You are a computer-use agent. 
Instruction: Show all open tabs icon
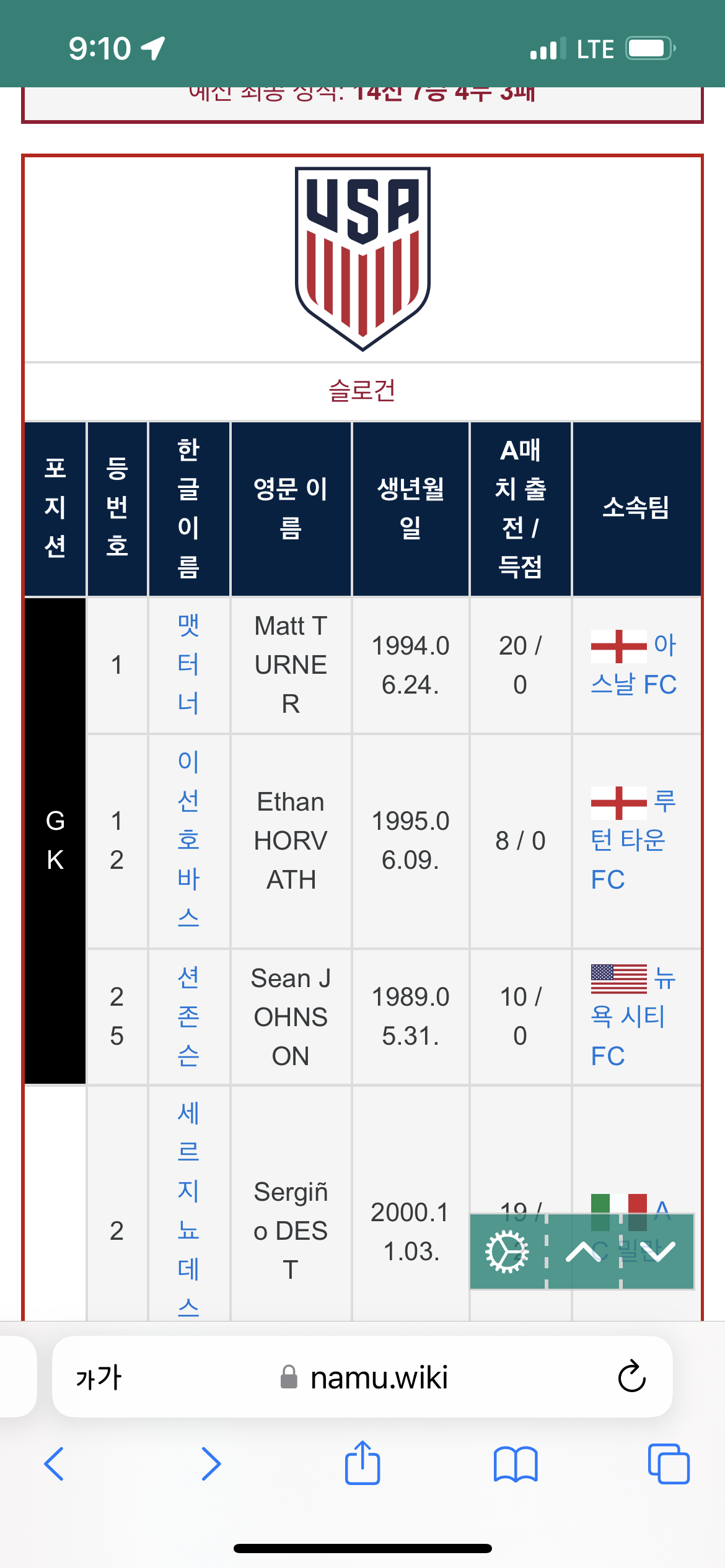(x=669, y=1464)
